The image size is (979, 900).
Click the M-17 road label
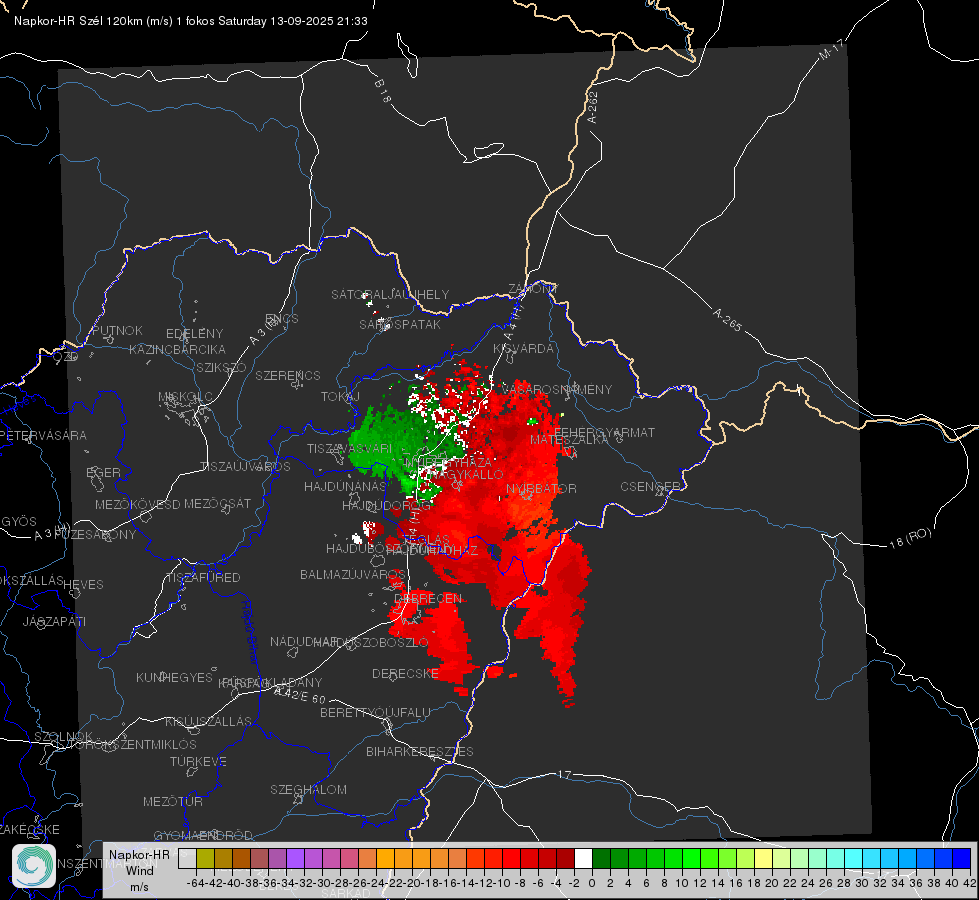pyautogui.click(x=831, y=50)
